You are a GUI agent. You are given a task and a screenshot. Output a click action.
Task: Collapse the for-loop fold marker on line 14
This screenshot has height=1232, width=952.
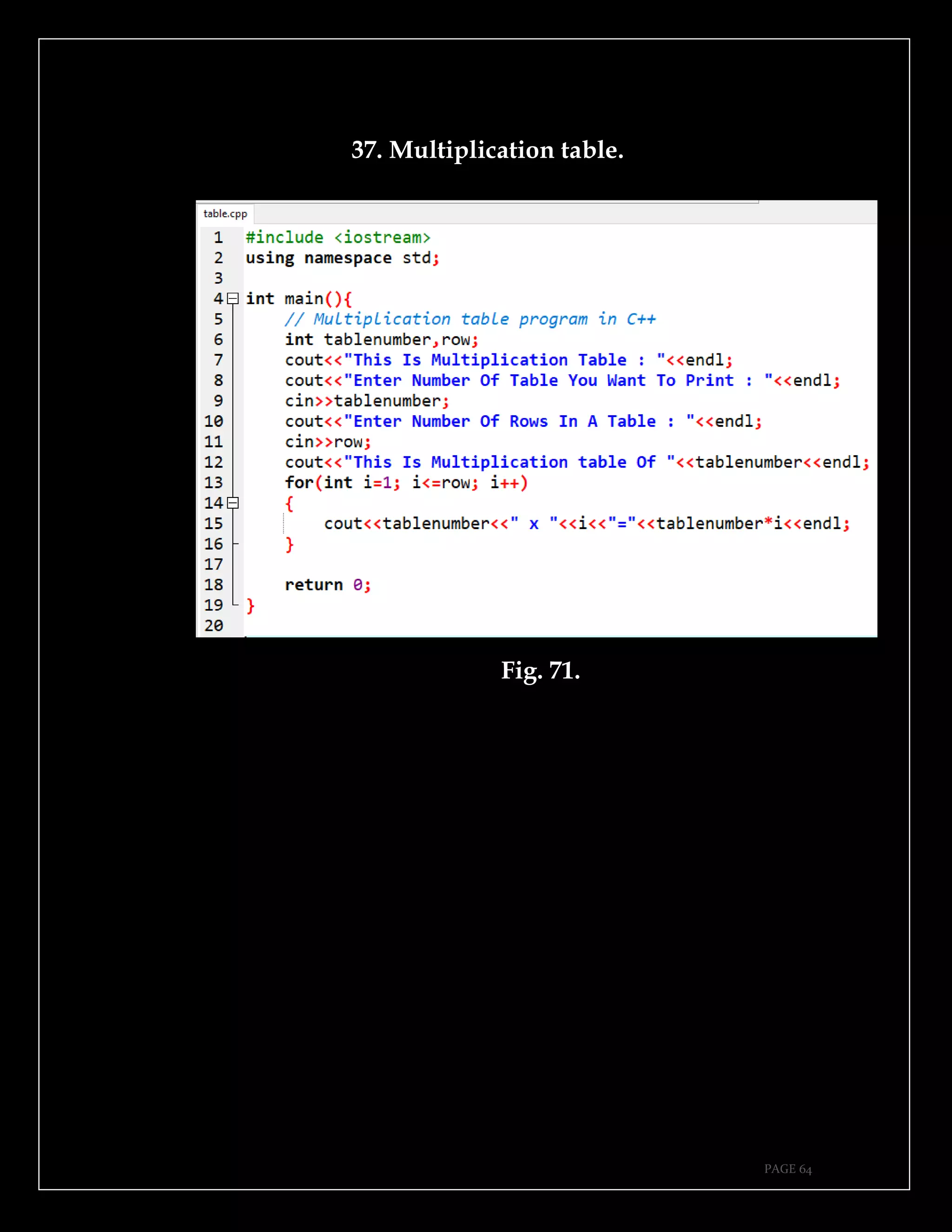coord(233,503)
